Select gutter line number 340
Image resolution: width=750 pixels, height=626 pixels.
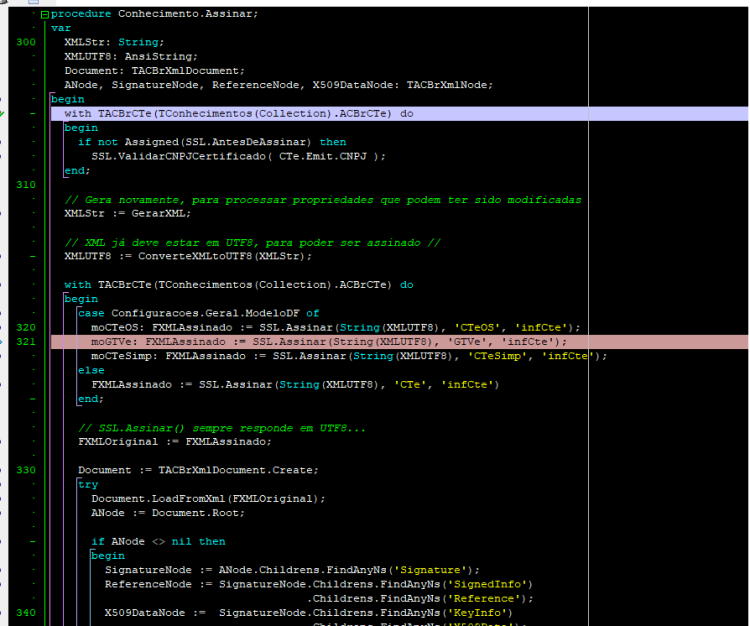pos(26,613)
